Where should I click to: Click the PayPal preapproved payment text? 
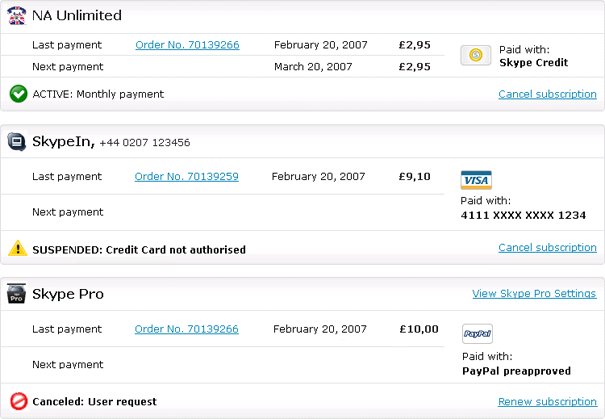point(516,371)
